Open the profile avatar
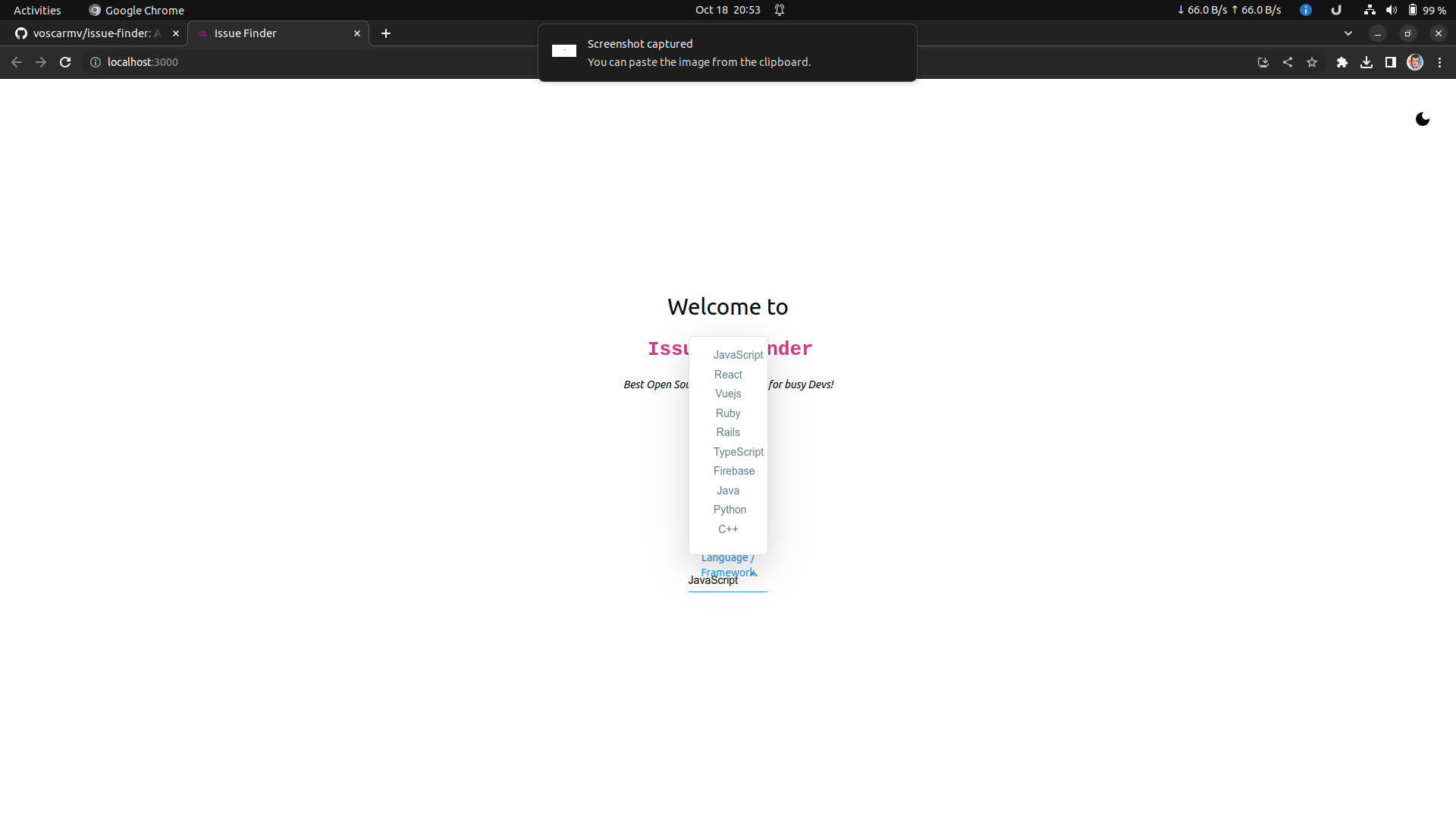 click(x=1414, y=62)
